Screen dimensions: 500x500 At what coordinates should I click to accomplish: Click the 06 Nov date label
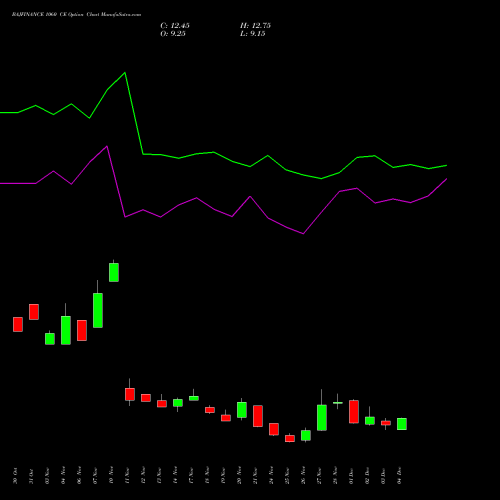tap(79, 476)
